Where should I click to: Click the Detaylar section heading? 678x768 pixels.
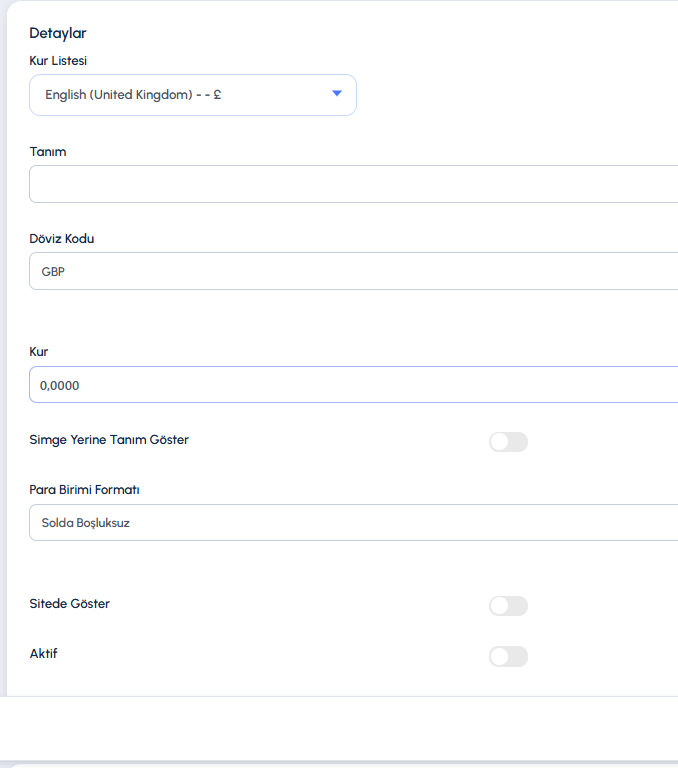click(58, 33)
